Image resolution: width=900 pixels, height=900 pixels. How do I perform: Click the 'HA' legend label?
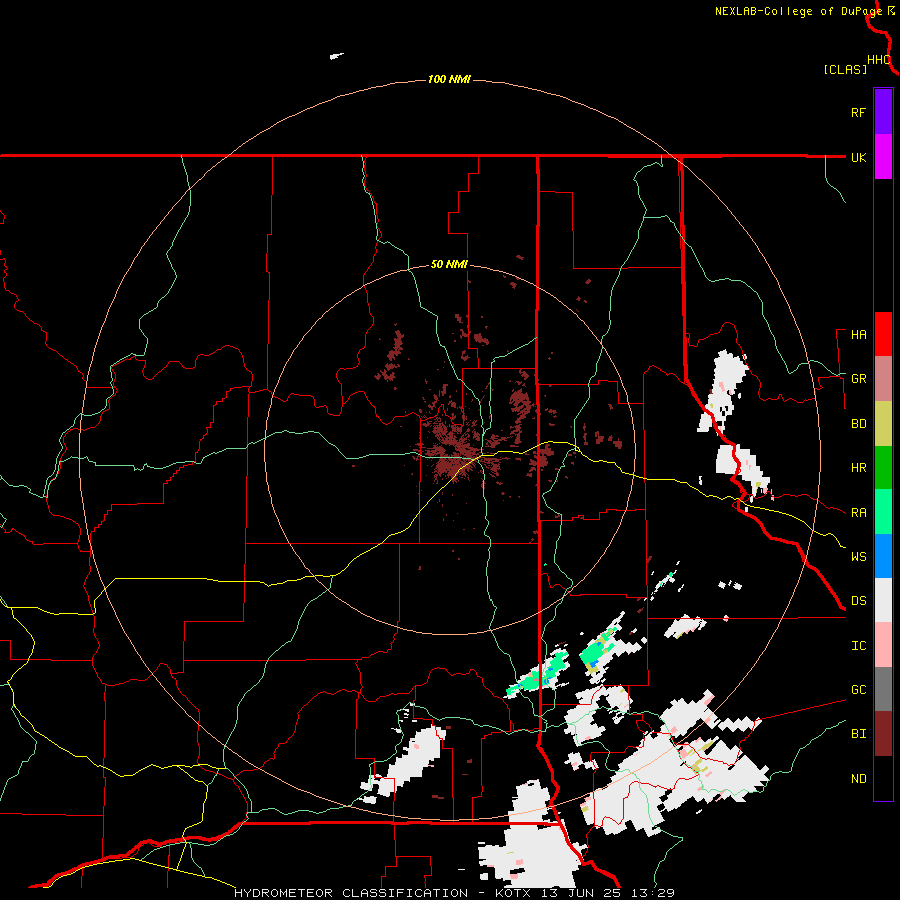click(x=858, y=335)
